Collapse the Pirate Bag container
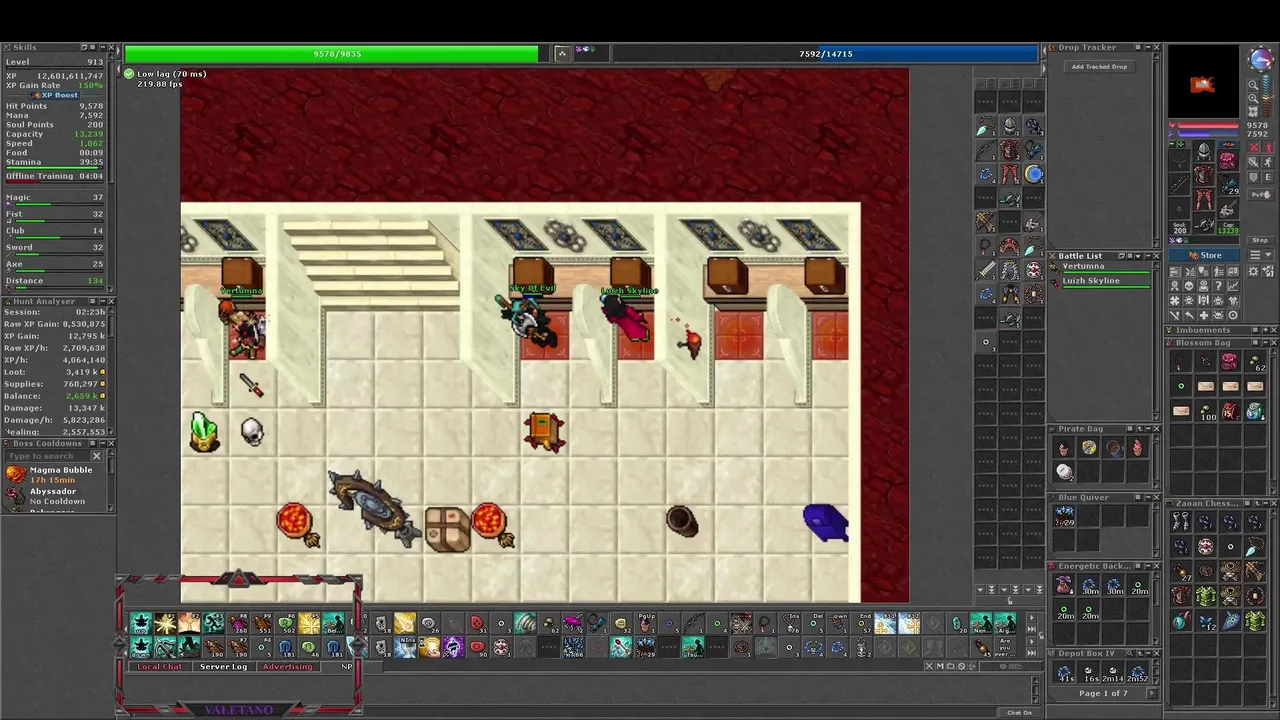 [x=1148, y=429]
